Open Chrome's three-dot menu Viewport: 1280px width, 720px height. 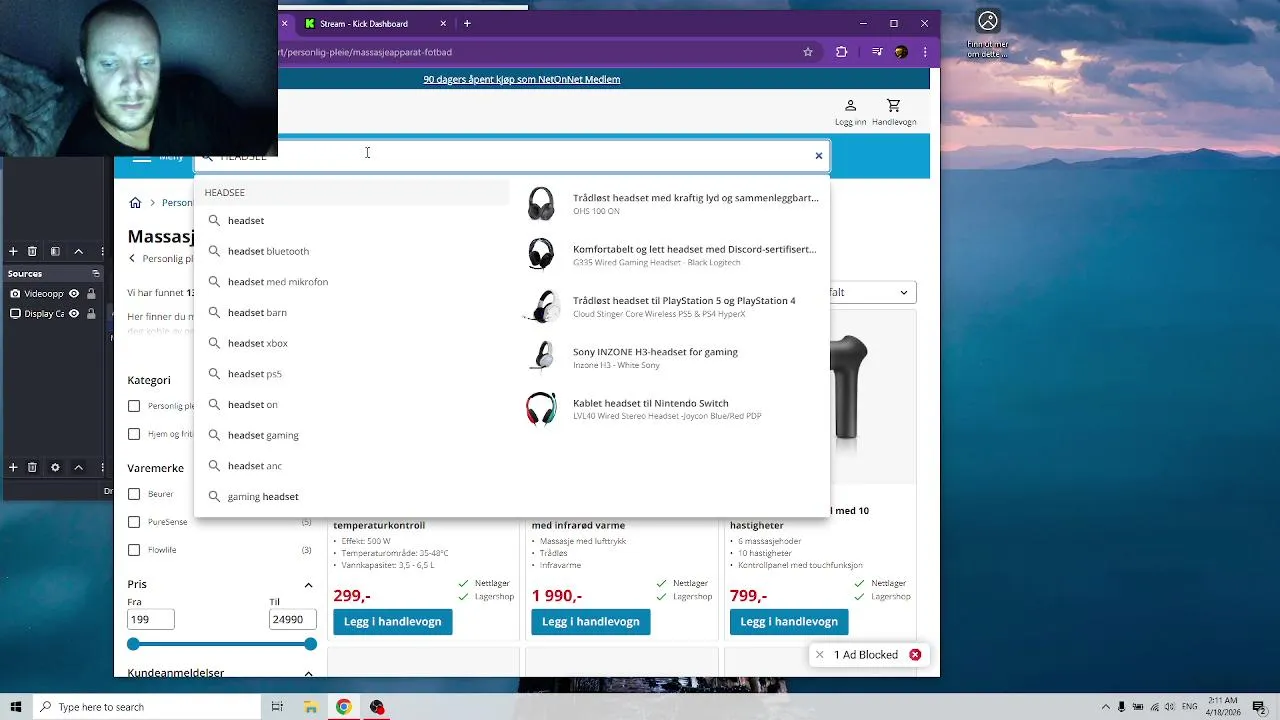coord(925,52)
